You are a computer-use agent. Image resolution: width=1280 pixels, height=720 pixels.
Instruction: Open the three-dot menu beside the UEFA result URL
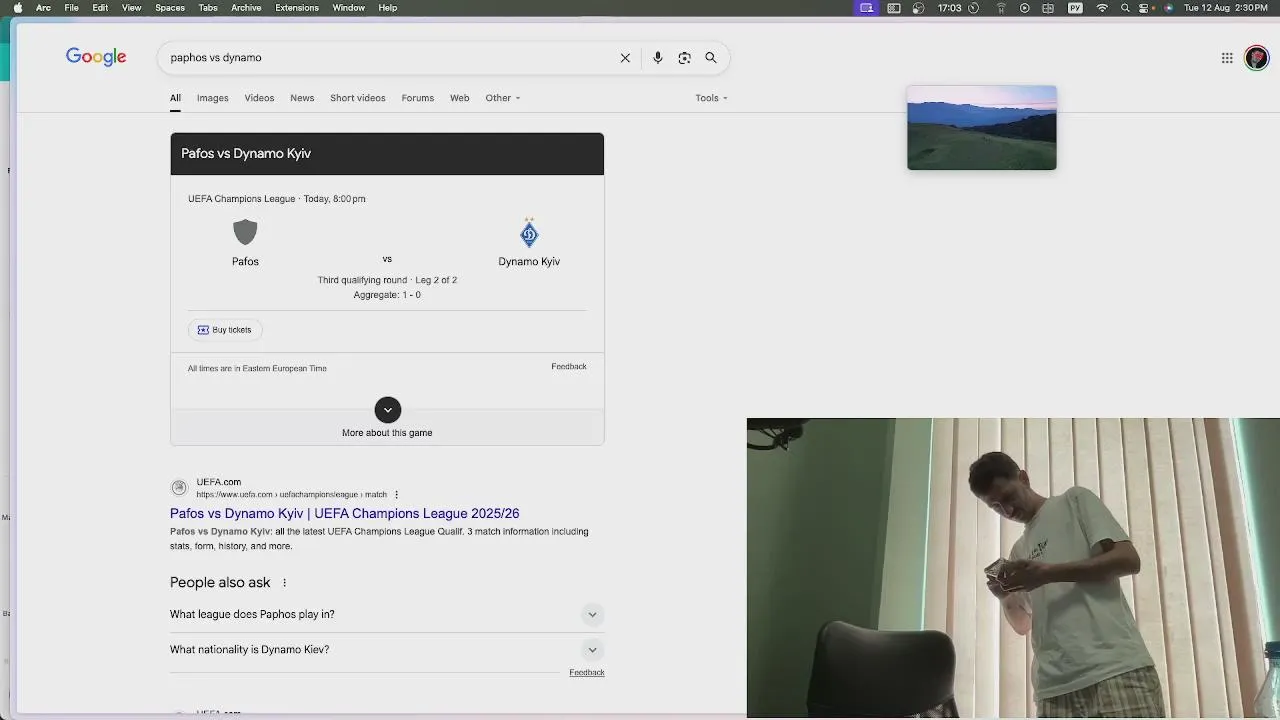coord(396,495)
